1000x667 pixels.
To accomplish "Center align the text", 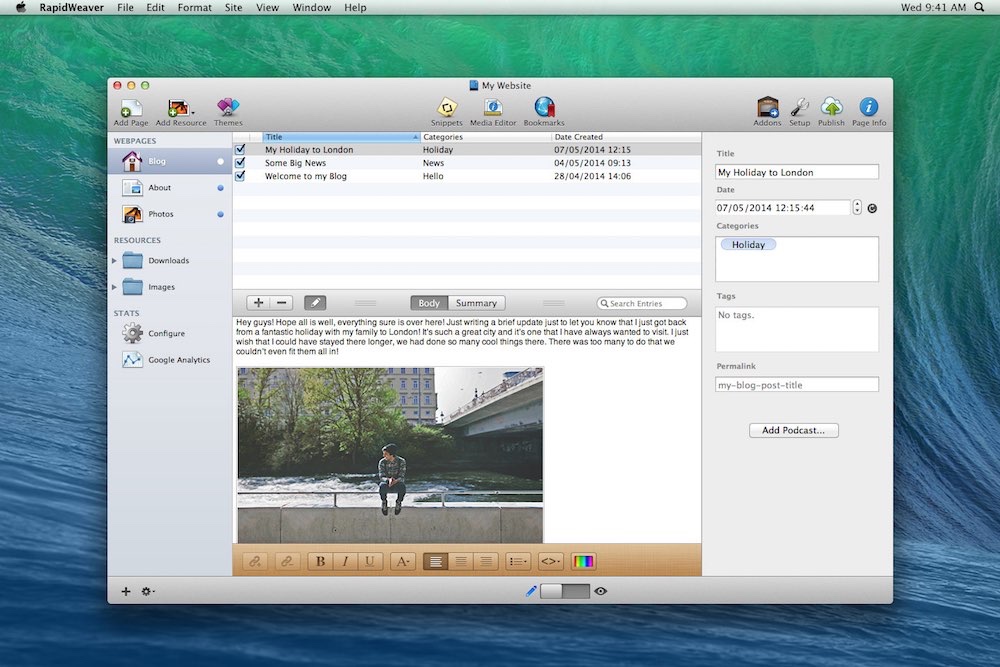I will tap(460, 561).
